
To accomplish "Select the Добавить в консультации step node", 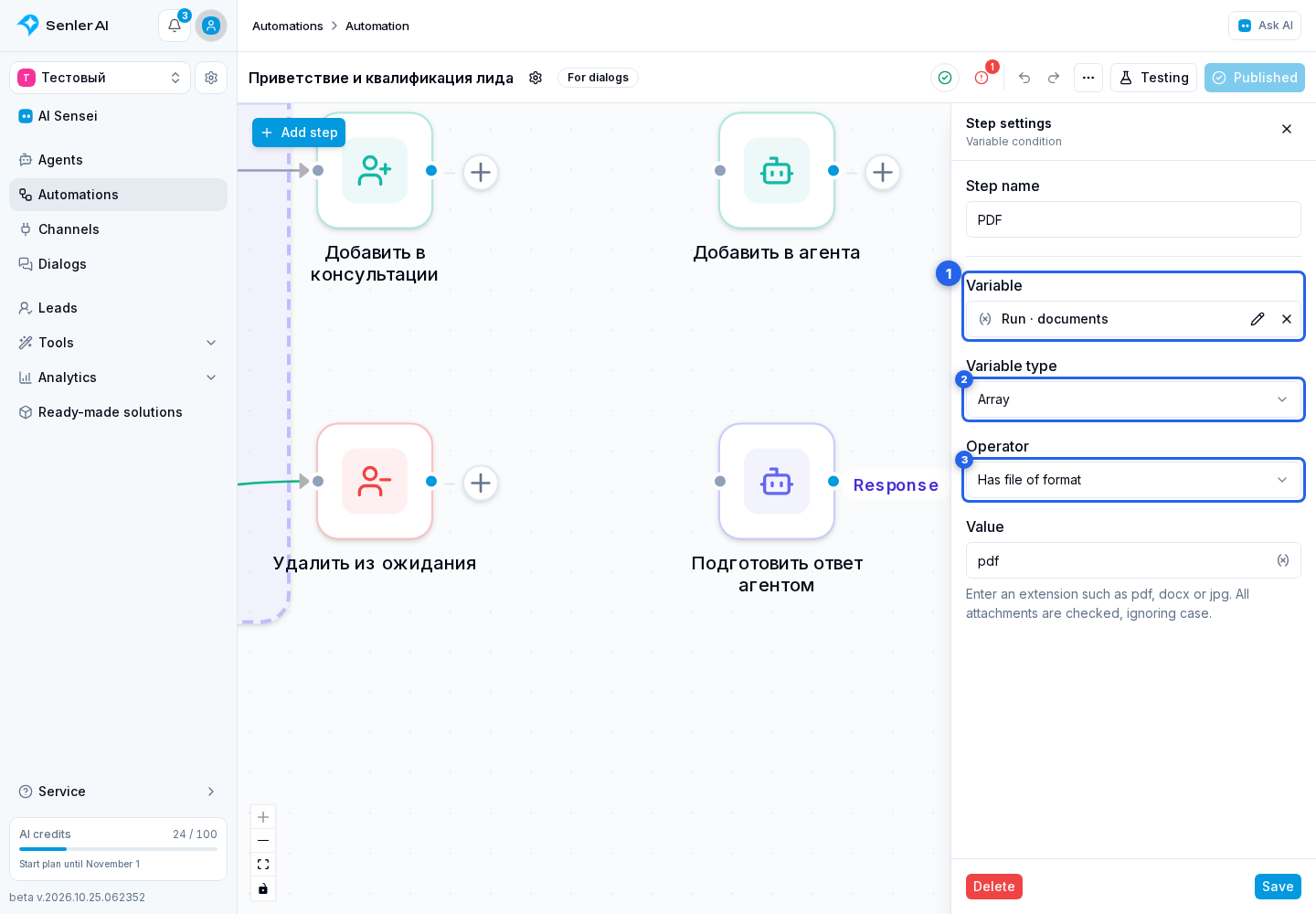I will (x=375, y=171).
